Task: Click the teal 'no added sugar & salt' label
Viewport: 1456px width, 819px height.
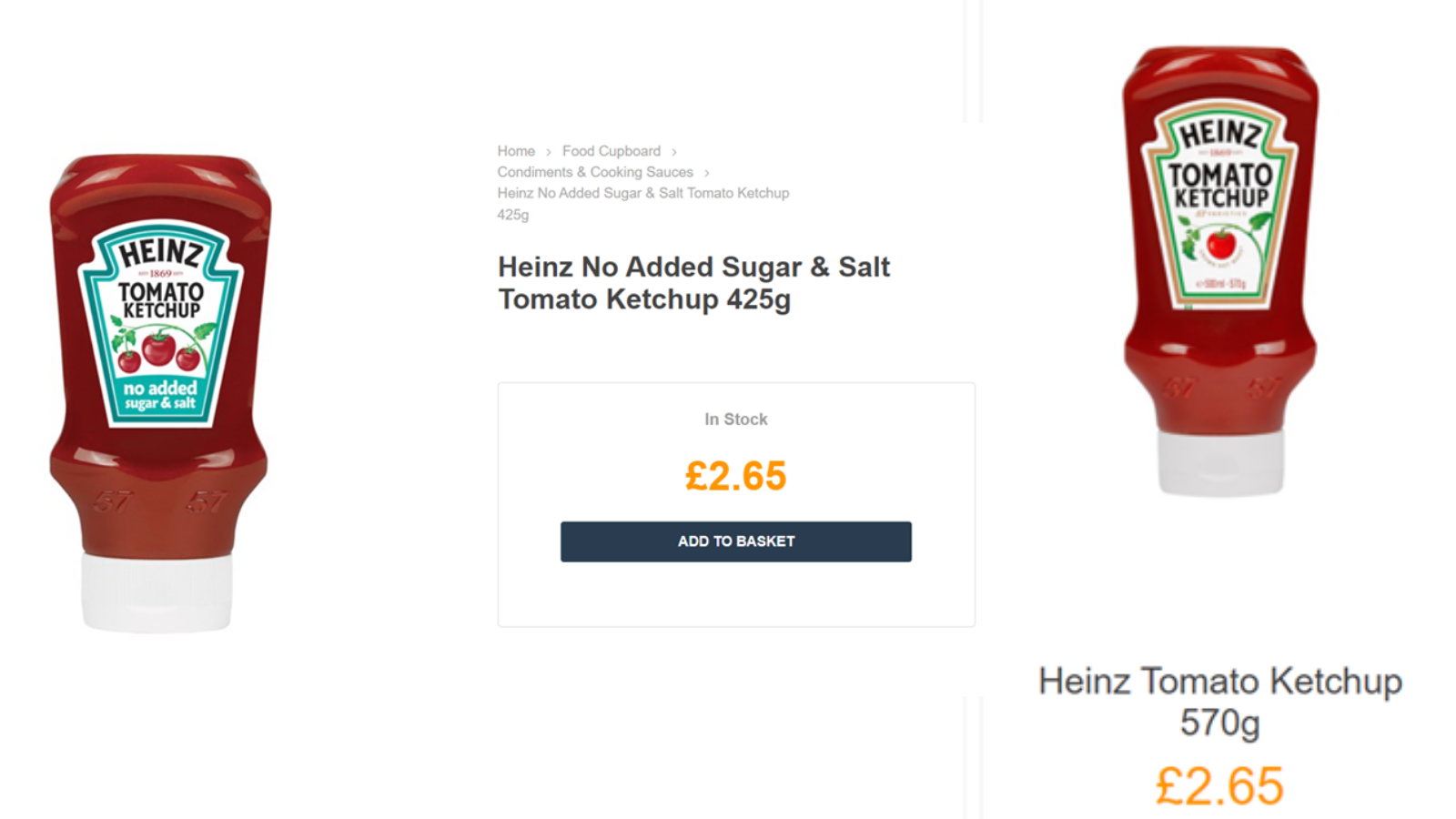Action: pyautogui.click(x=160, y=395)
